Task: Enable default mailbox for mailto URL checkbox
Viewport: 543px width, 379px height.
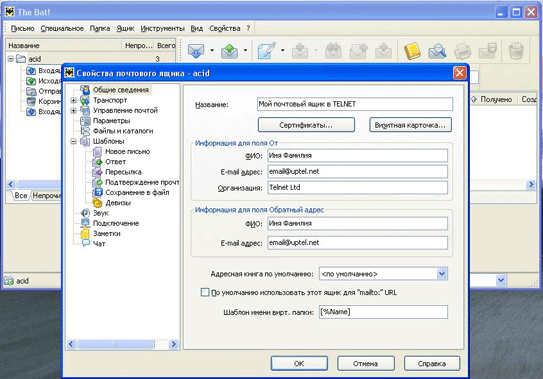Action: (x=205, y=292)
